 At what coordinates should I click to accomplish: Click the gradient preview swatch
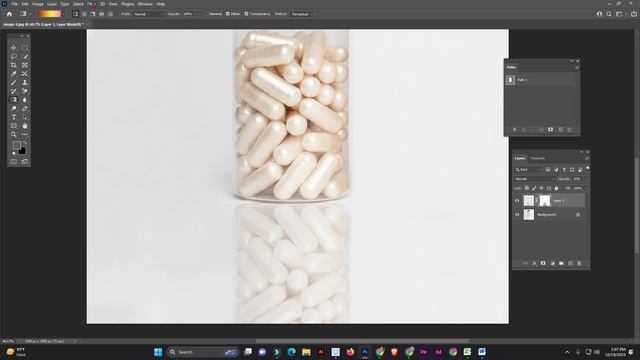[x=49, y=14]
